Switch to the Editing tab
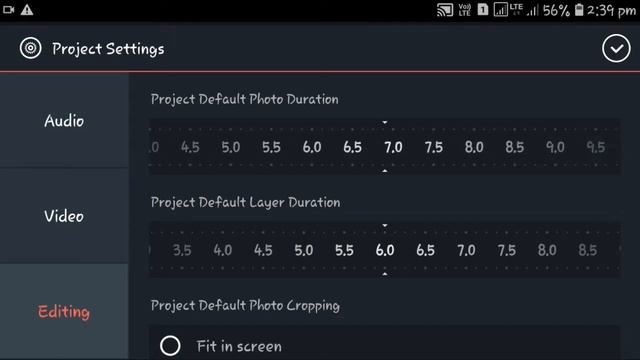Screen dimensions: 640x360 (64, 312)
